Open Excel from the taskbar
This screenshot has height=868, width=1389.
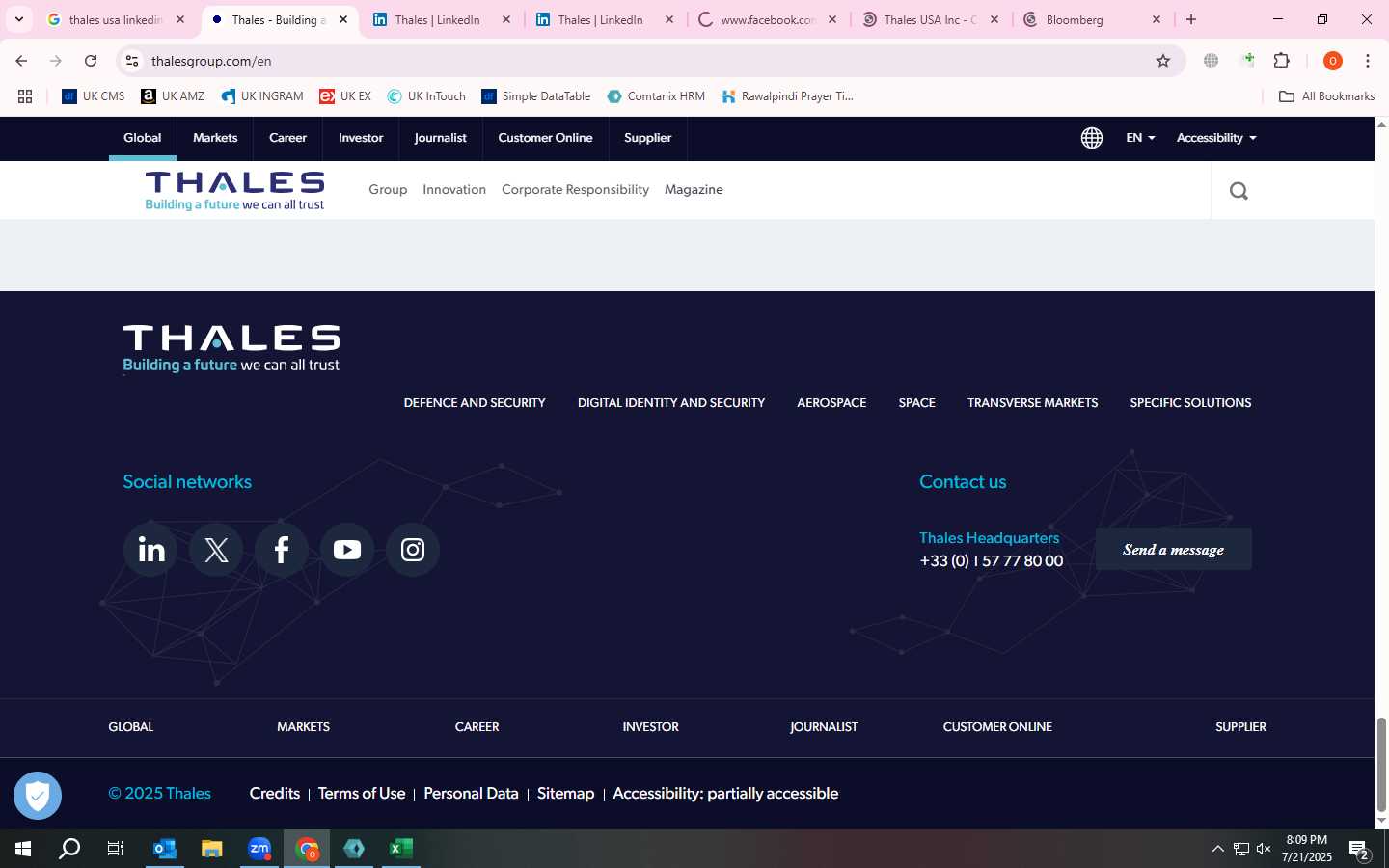point(401,849)
